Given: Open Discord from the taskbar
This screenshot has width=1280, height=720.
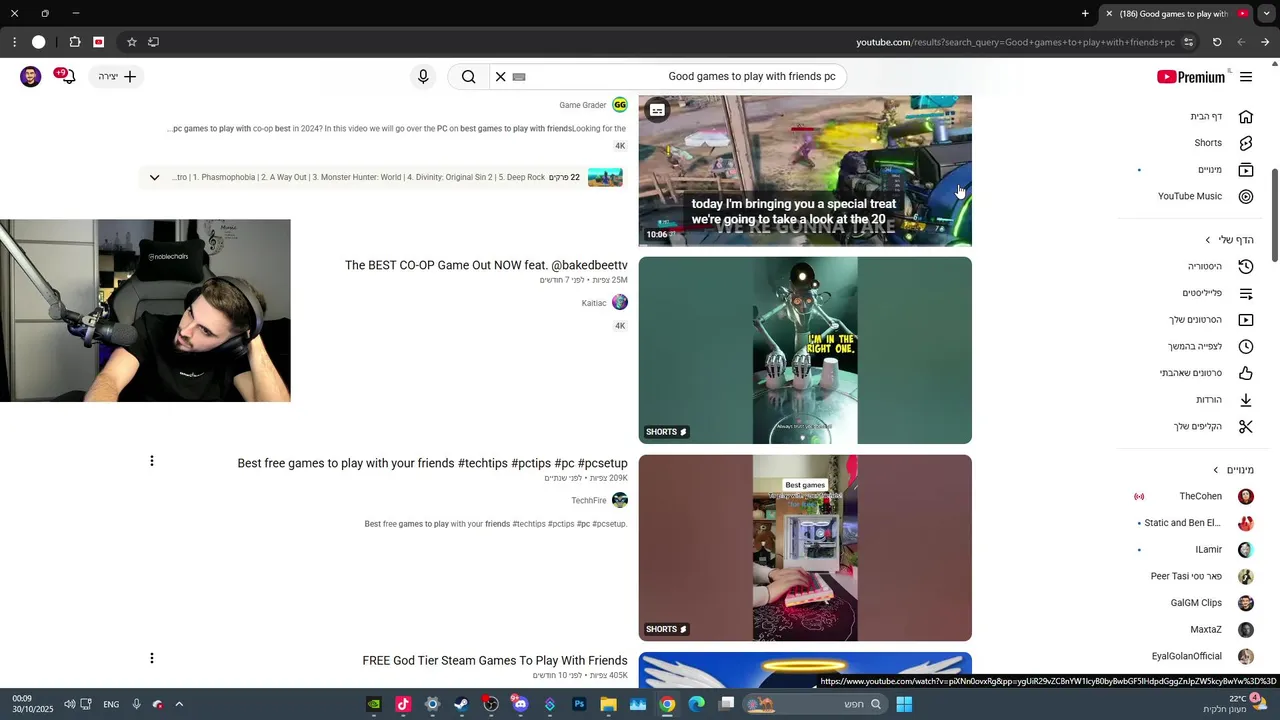Looking at the screenshot, I should (520, 704).
